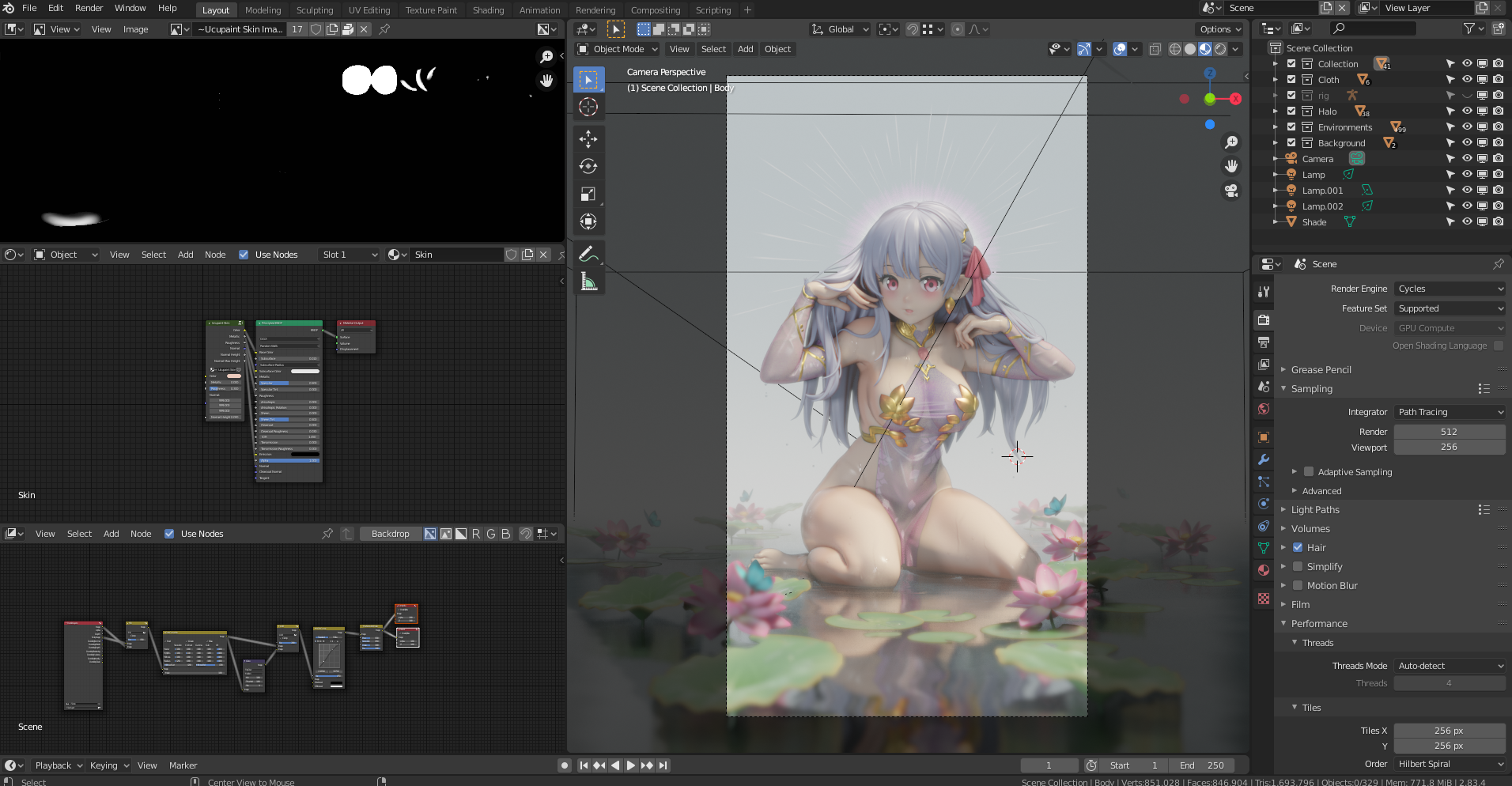
Task: Select the Select Box tool in viewport toolbar
Action: coord(588,79)
